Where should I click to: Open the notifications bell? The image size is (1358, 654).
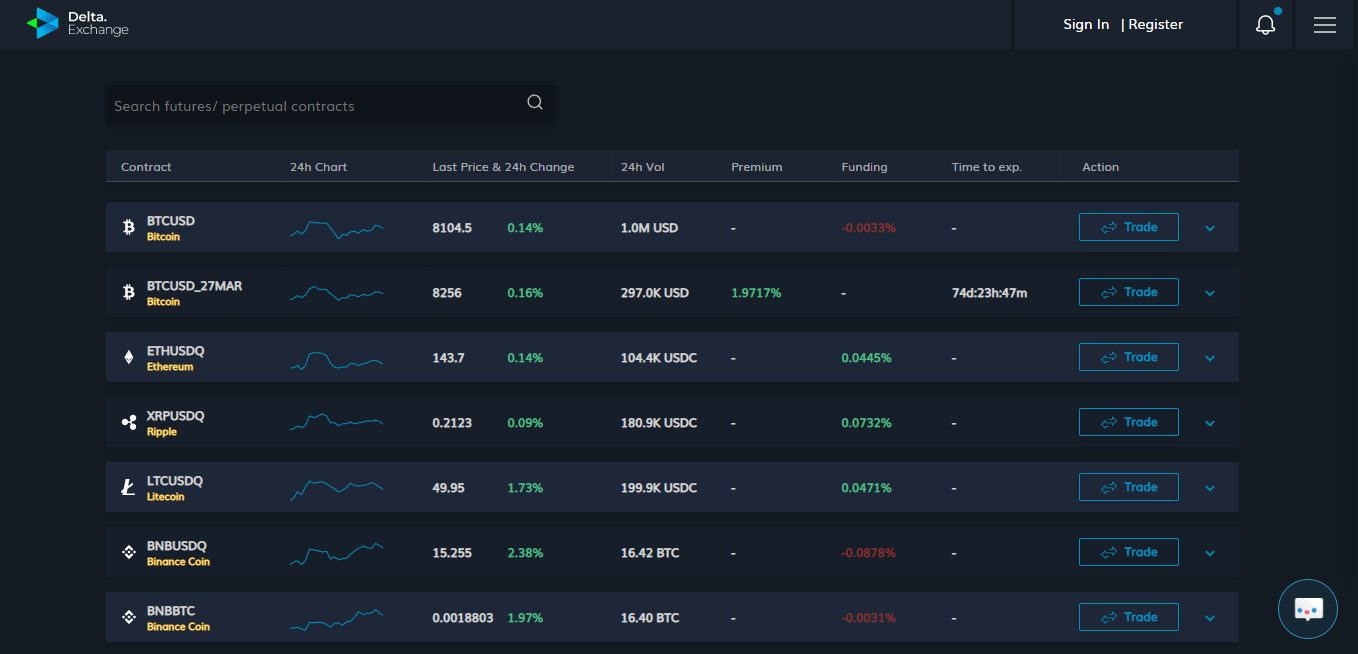(x=1265, y=25)
